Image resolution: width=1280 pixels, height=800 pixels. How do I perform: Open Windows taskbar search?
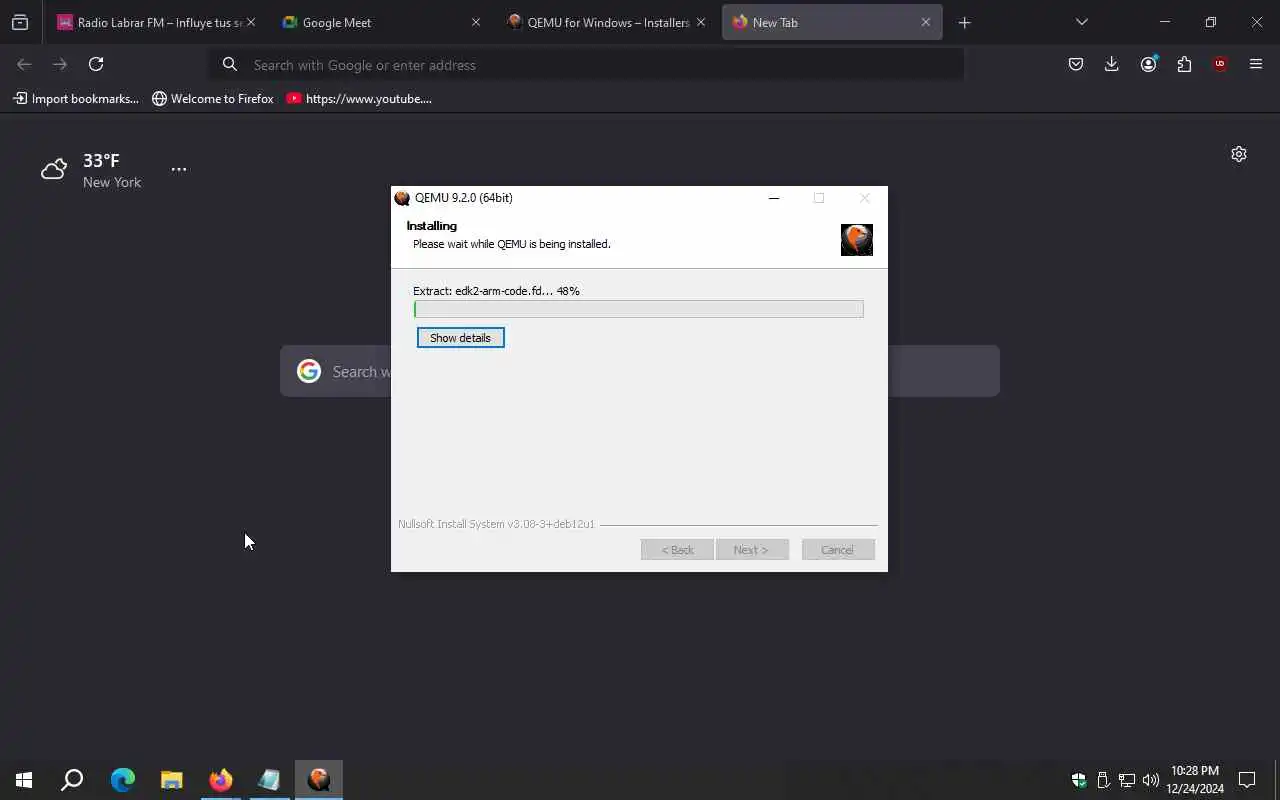tap(72, 780)
